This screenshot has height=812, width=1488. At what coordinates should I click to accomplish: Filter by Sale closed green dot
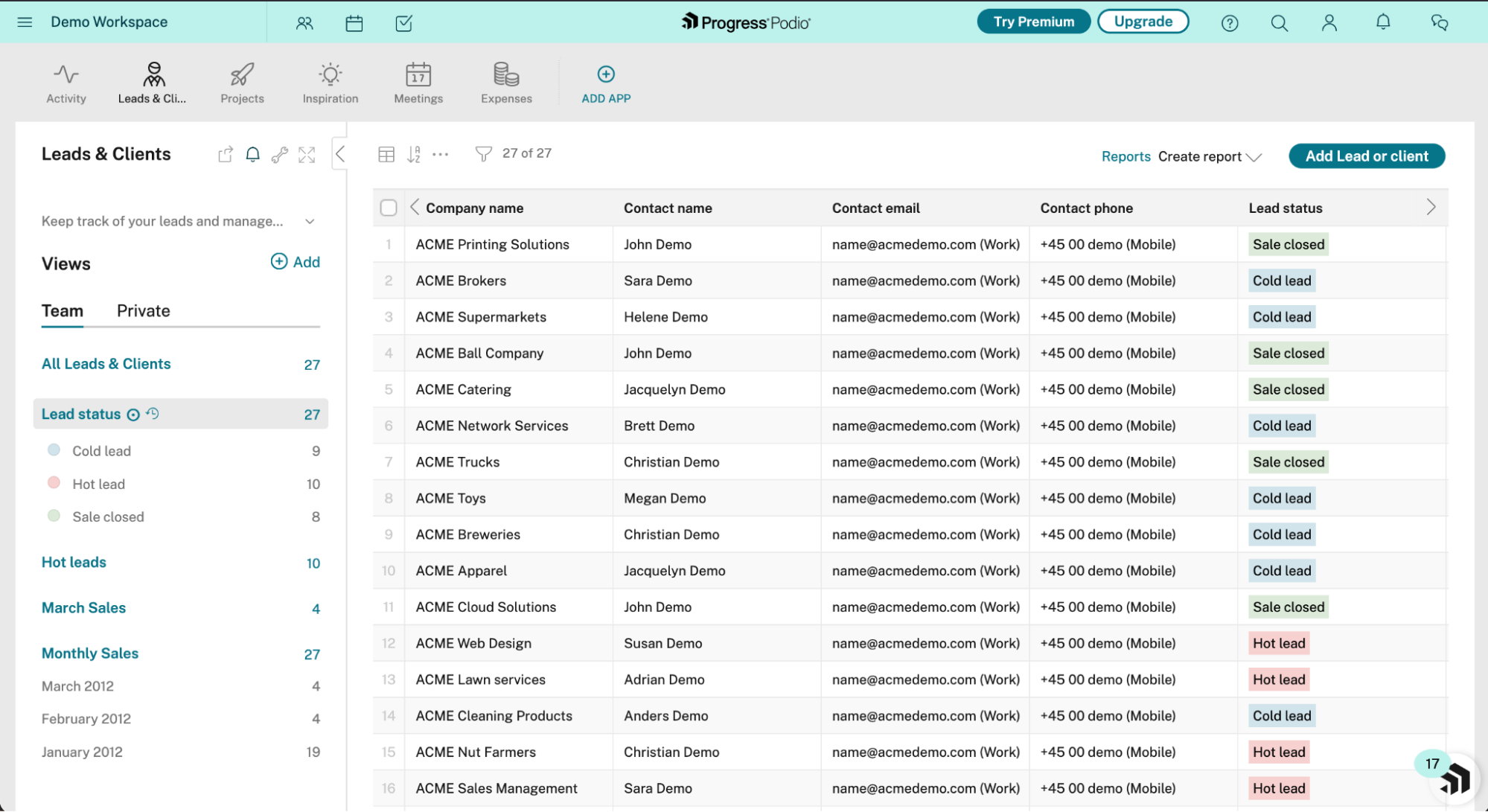(54, 515)
